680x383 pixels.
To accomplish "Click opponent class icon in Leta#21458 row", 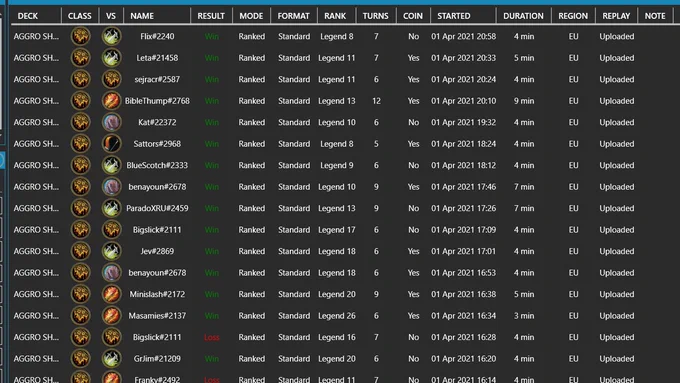I will (x=111, y=58).
